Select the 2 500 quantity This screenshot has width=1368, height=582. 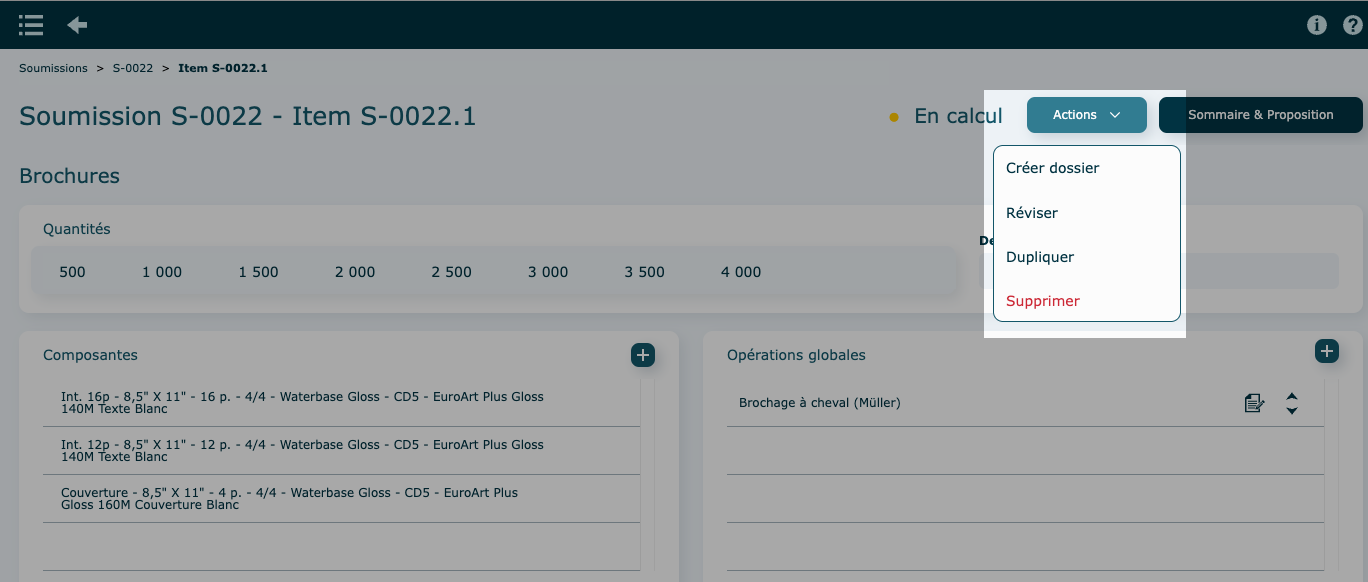451,272
